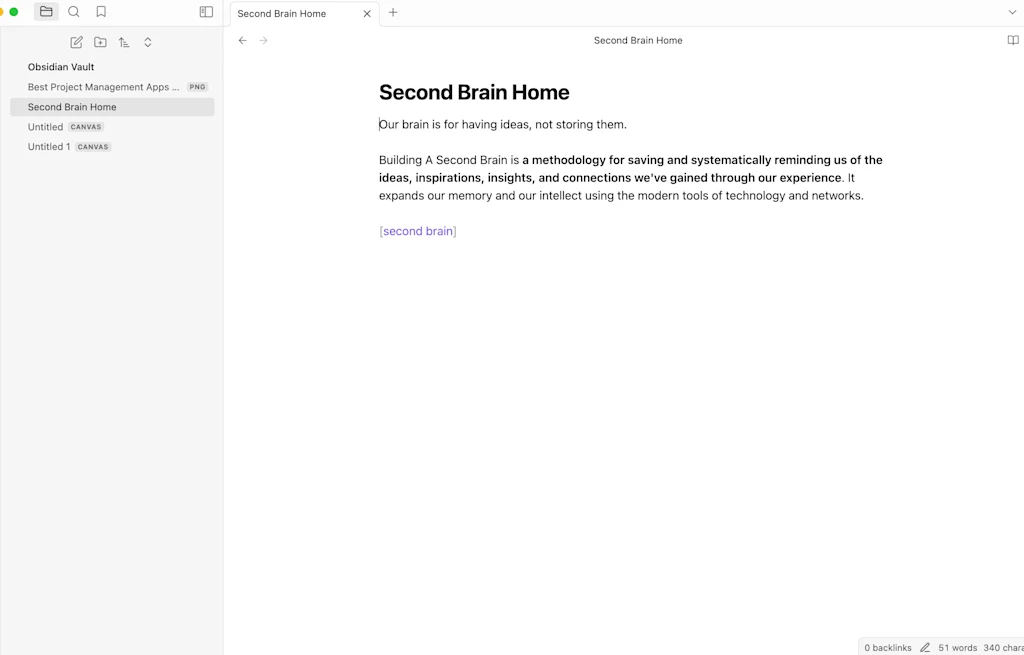Create a new note

76,42
